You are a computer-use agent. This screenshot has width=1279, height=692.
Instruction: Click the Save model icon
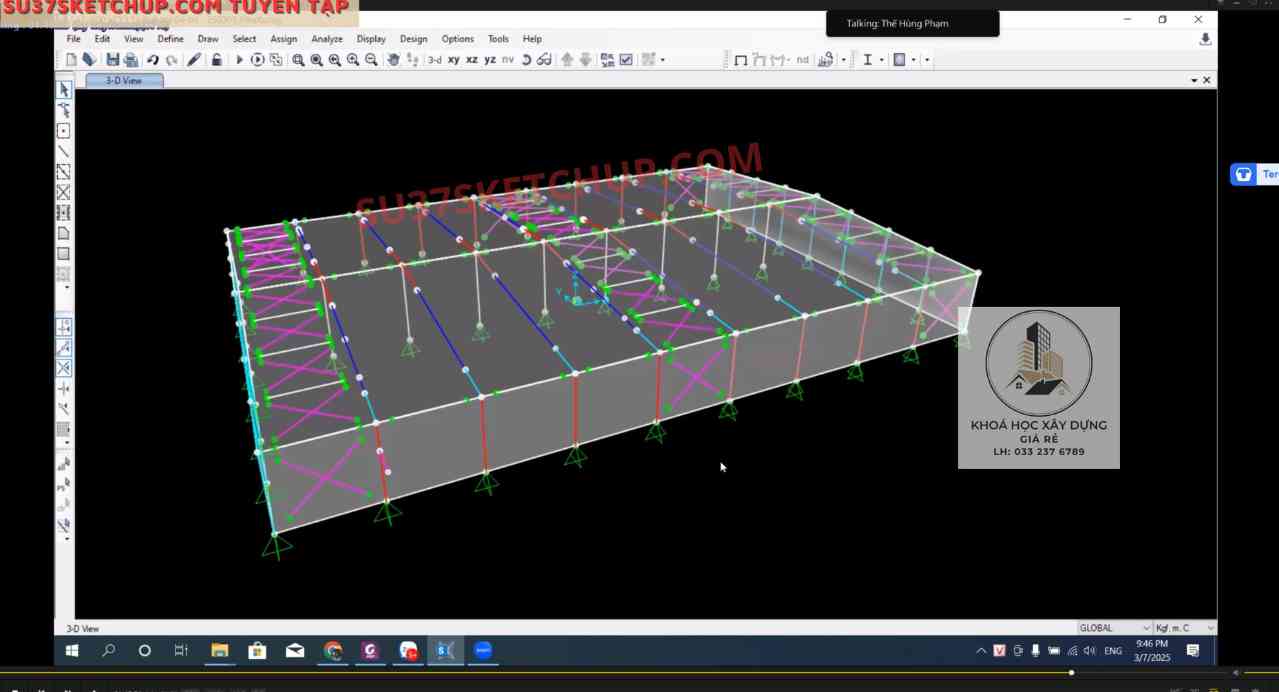point(112,60)
